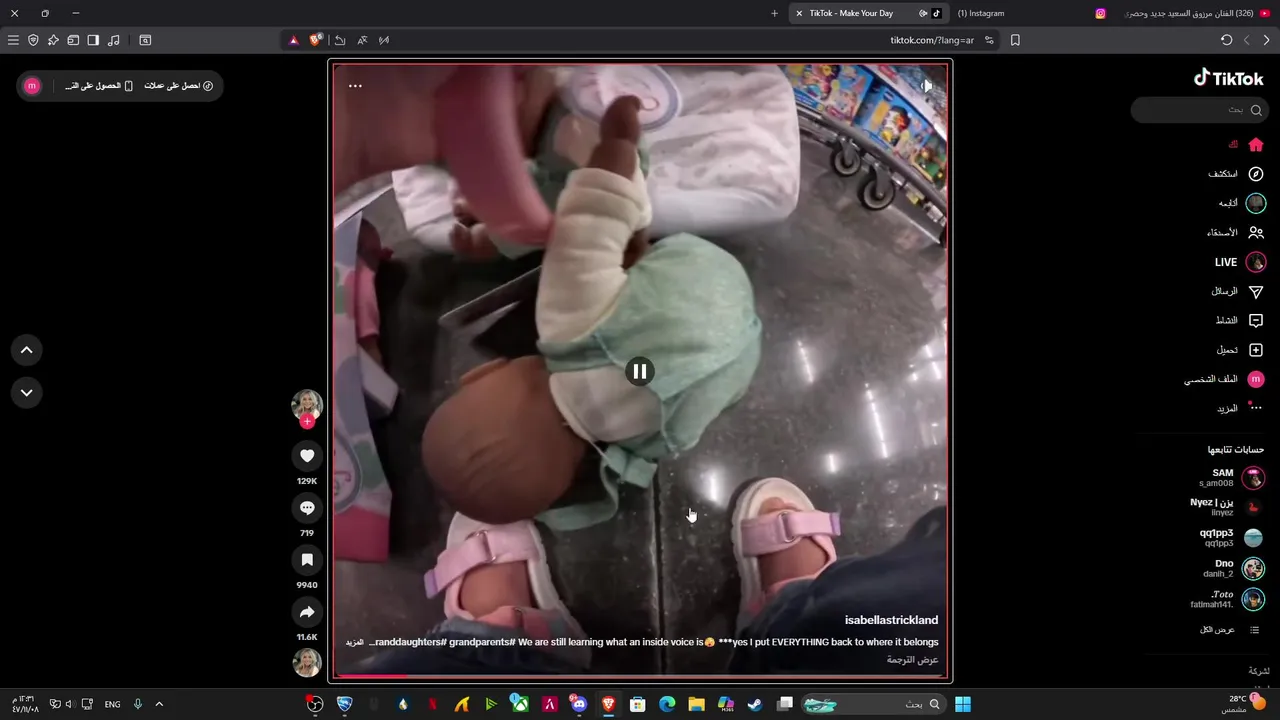Open the LIVE section
The image size is (1280, 720).
click(1240, 262)
